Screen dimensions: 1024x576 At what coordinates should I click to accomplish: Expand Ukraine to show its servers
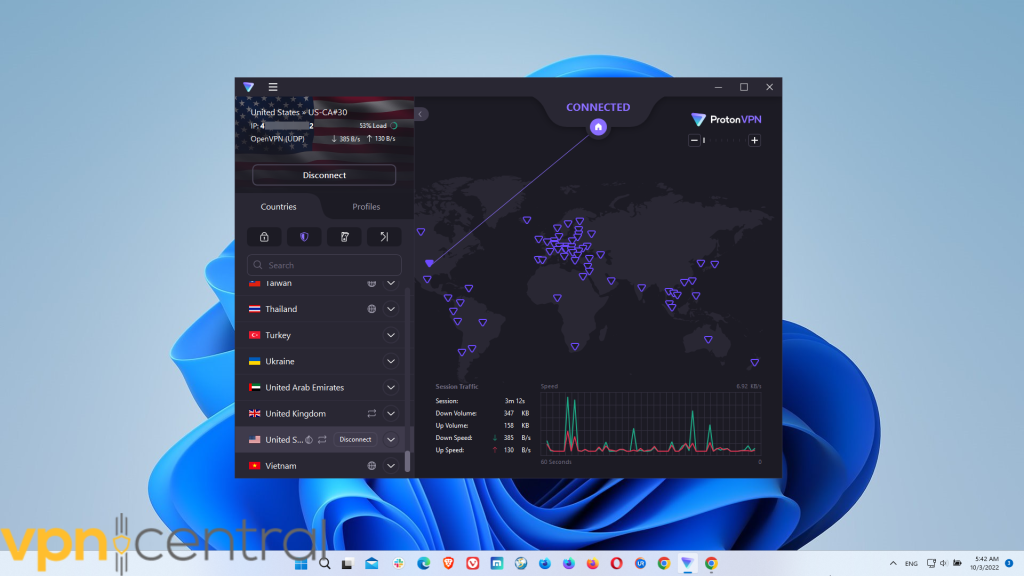point(390,361)
